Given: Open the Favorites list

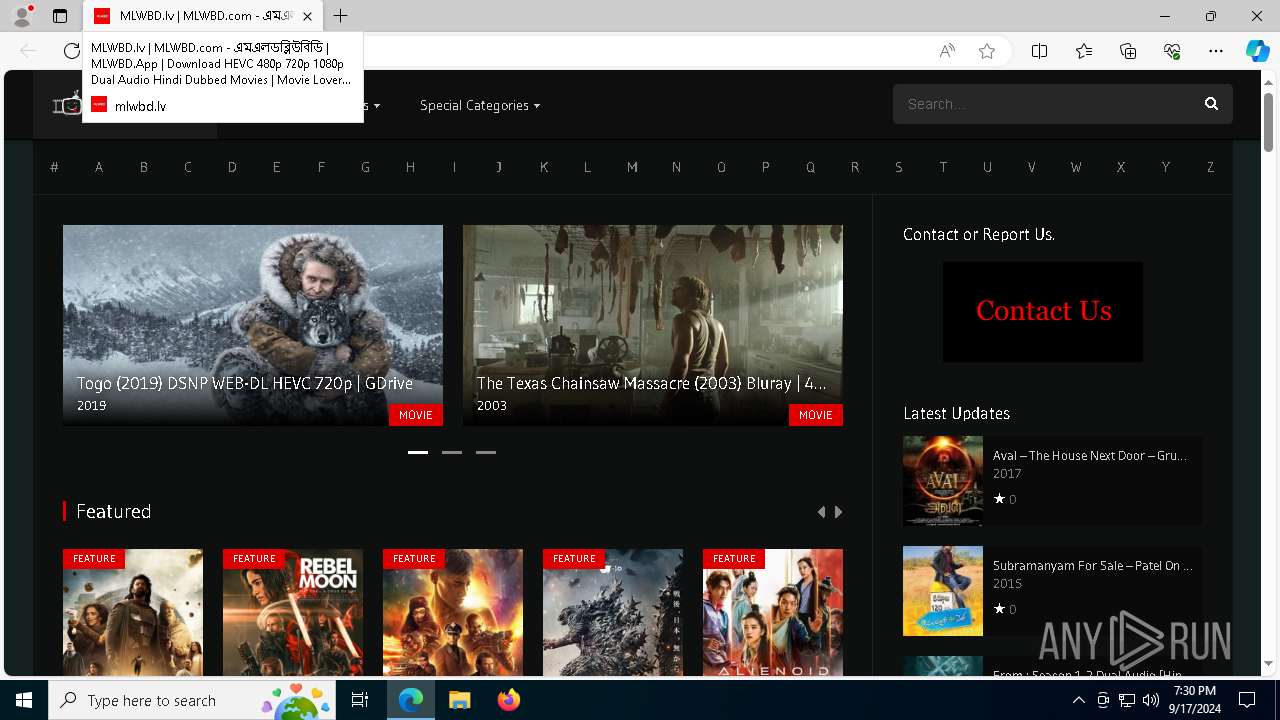Looking at the screenshot, I should coord(1084,51).
